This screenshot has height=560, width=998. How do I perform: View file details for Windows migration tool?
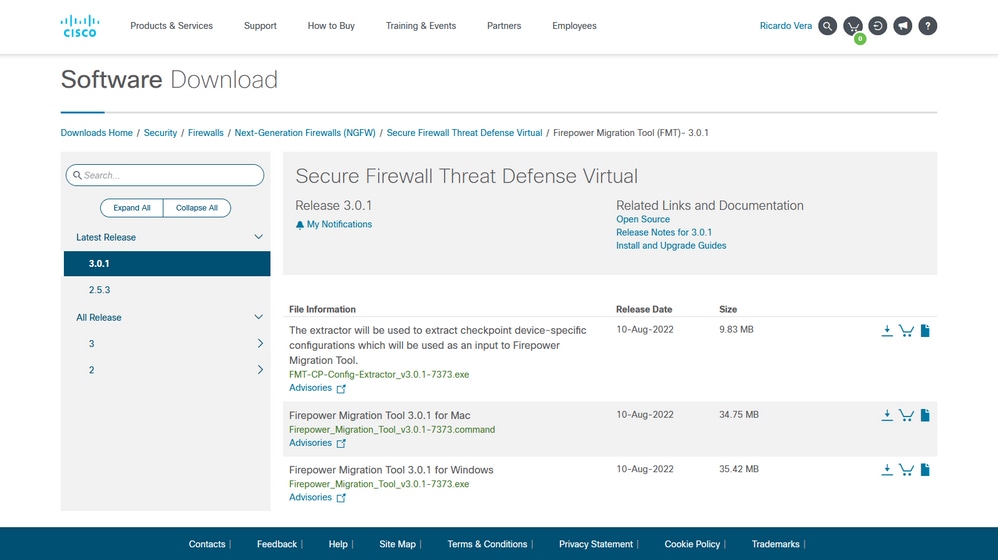(x=925, y=470)
